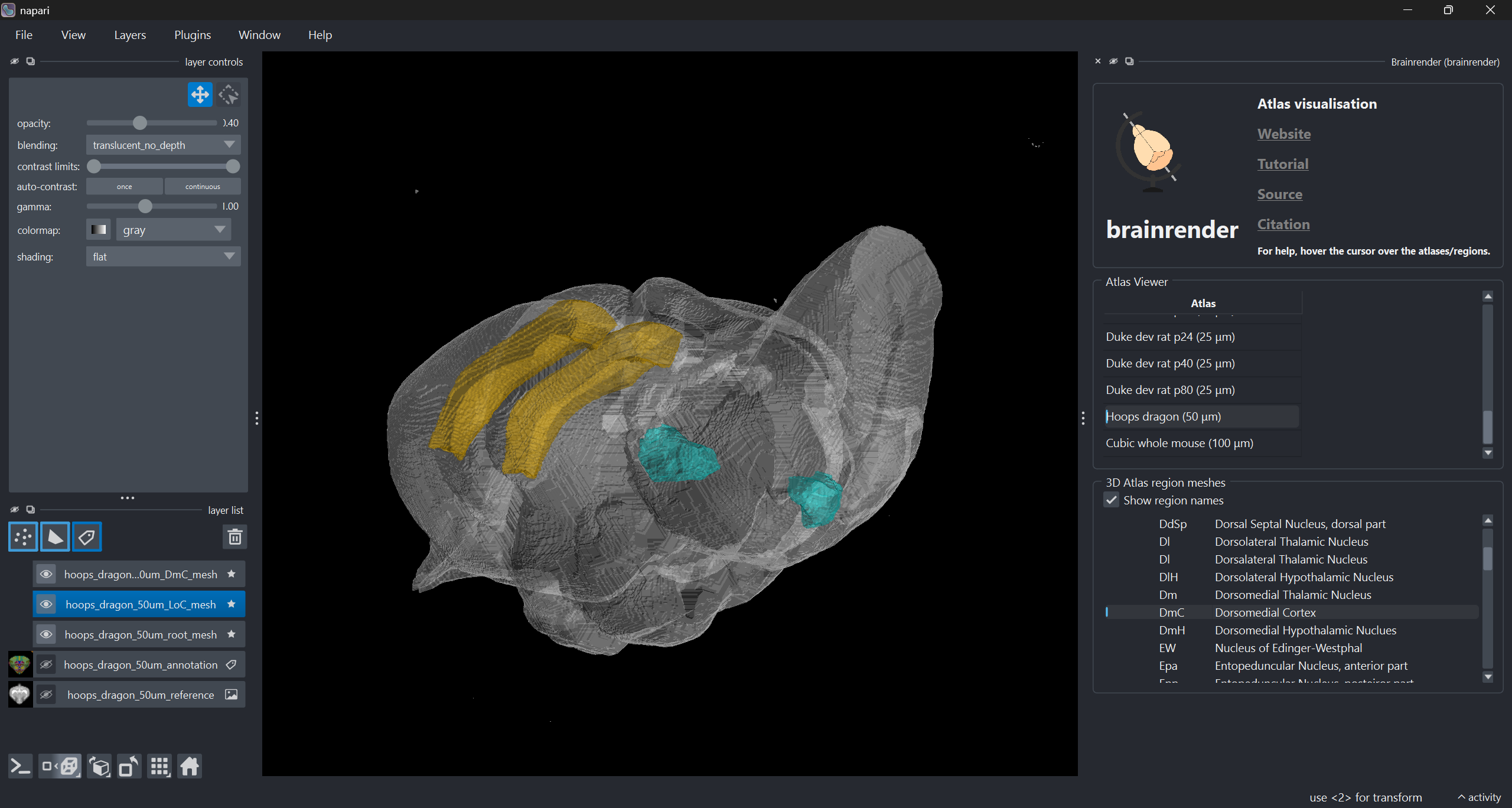Click the star icon on DmC_mesh layer

[x=232, y=574]
